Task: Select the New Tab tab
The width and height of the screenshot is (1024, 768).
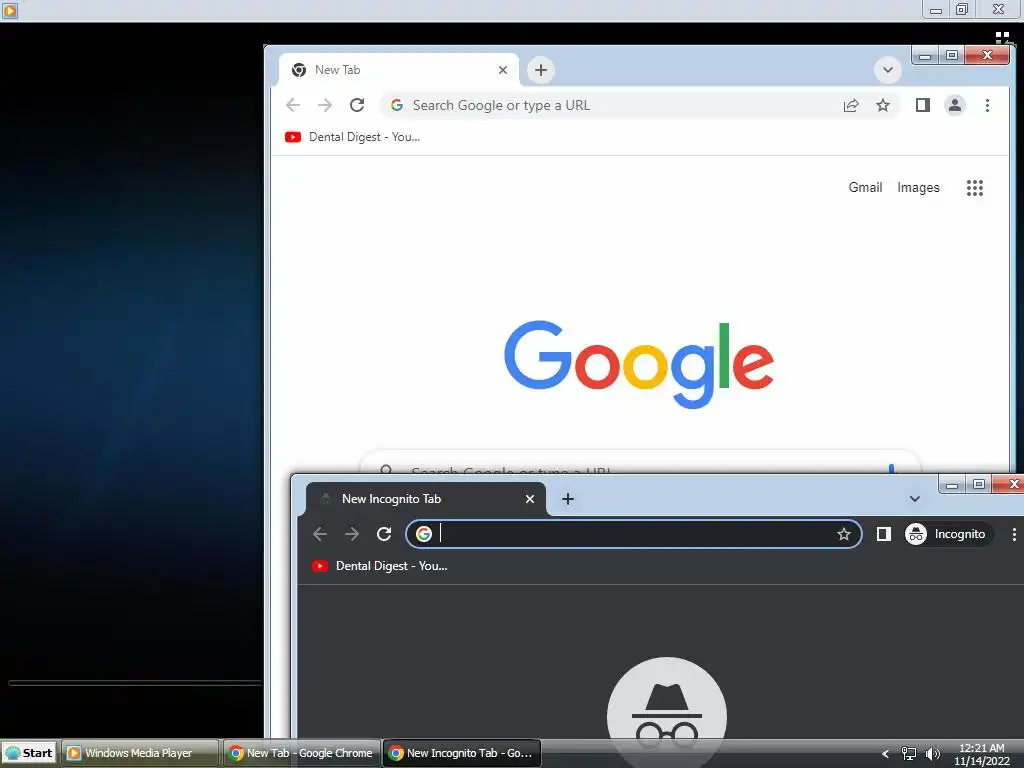Action: pyautogui.click(x=398, y=70)
